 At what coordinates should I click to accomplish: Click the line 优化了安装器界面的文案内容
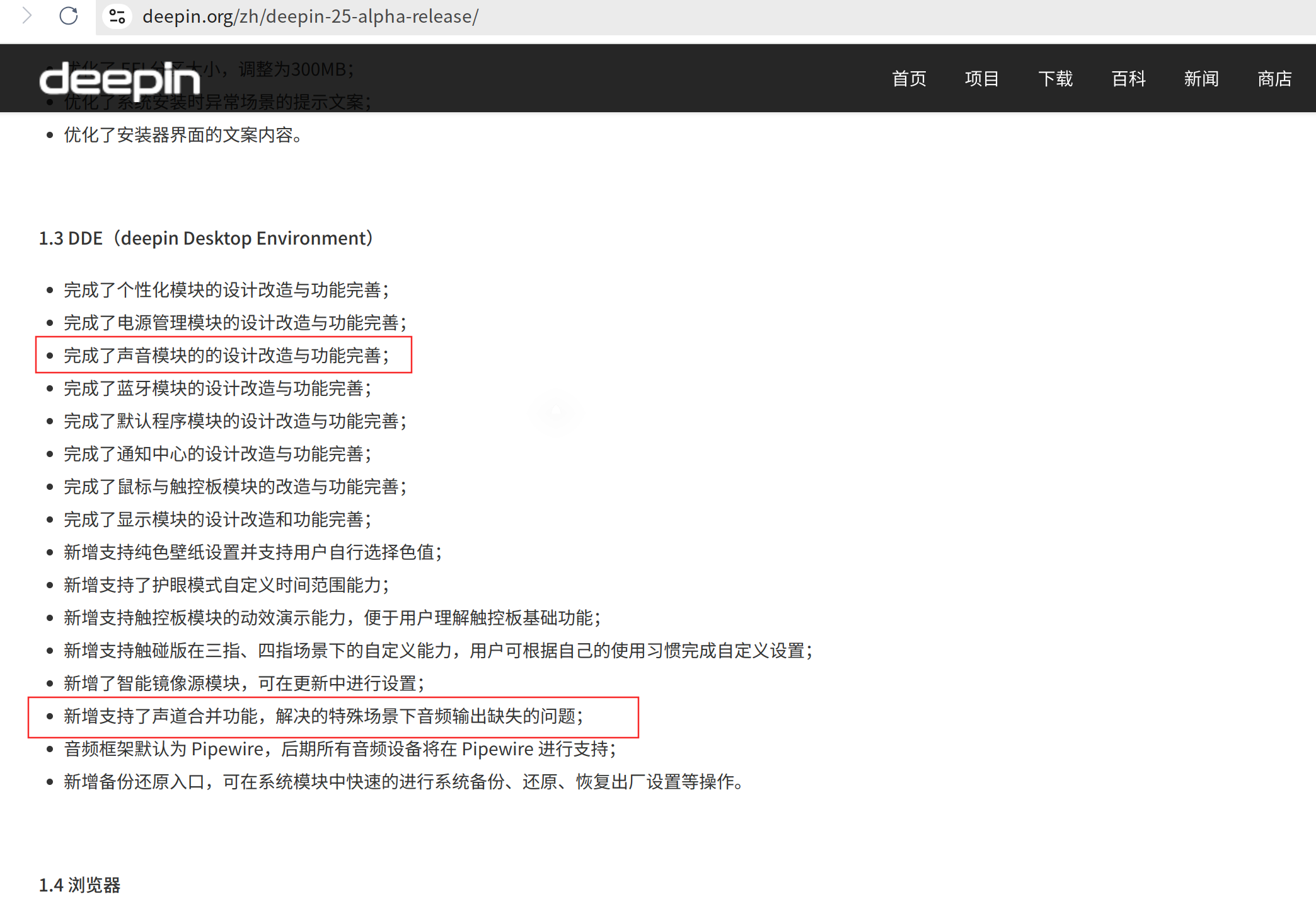pyautogui.click(x=183, y=135)
